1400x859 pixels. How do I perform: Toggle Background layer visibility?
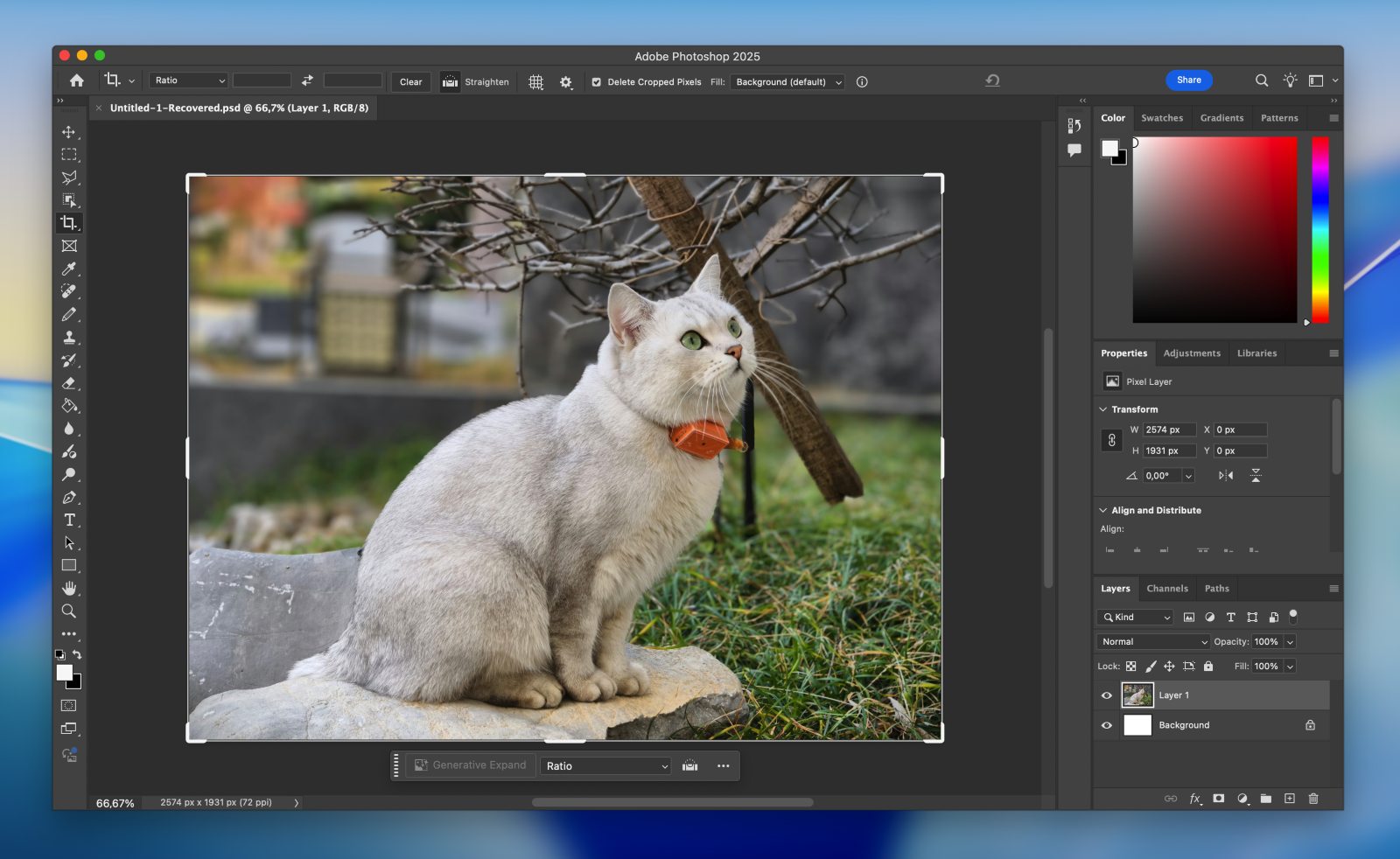(1106, 725)
